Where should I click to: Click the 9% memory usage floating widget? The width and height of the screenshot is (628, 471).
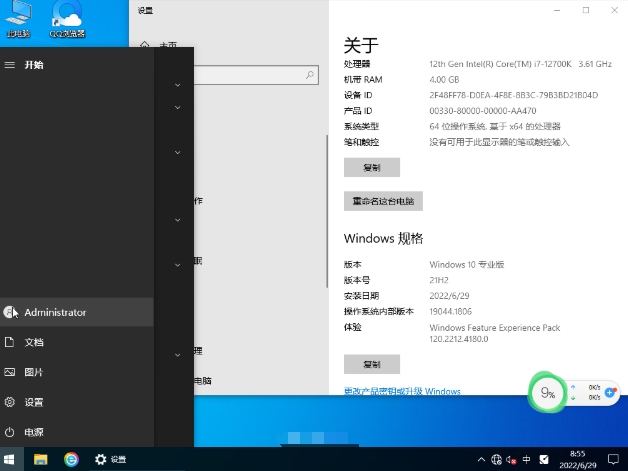[547, 394]
